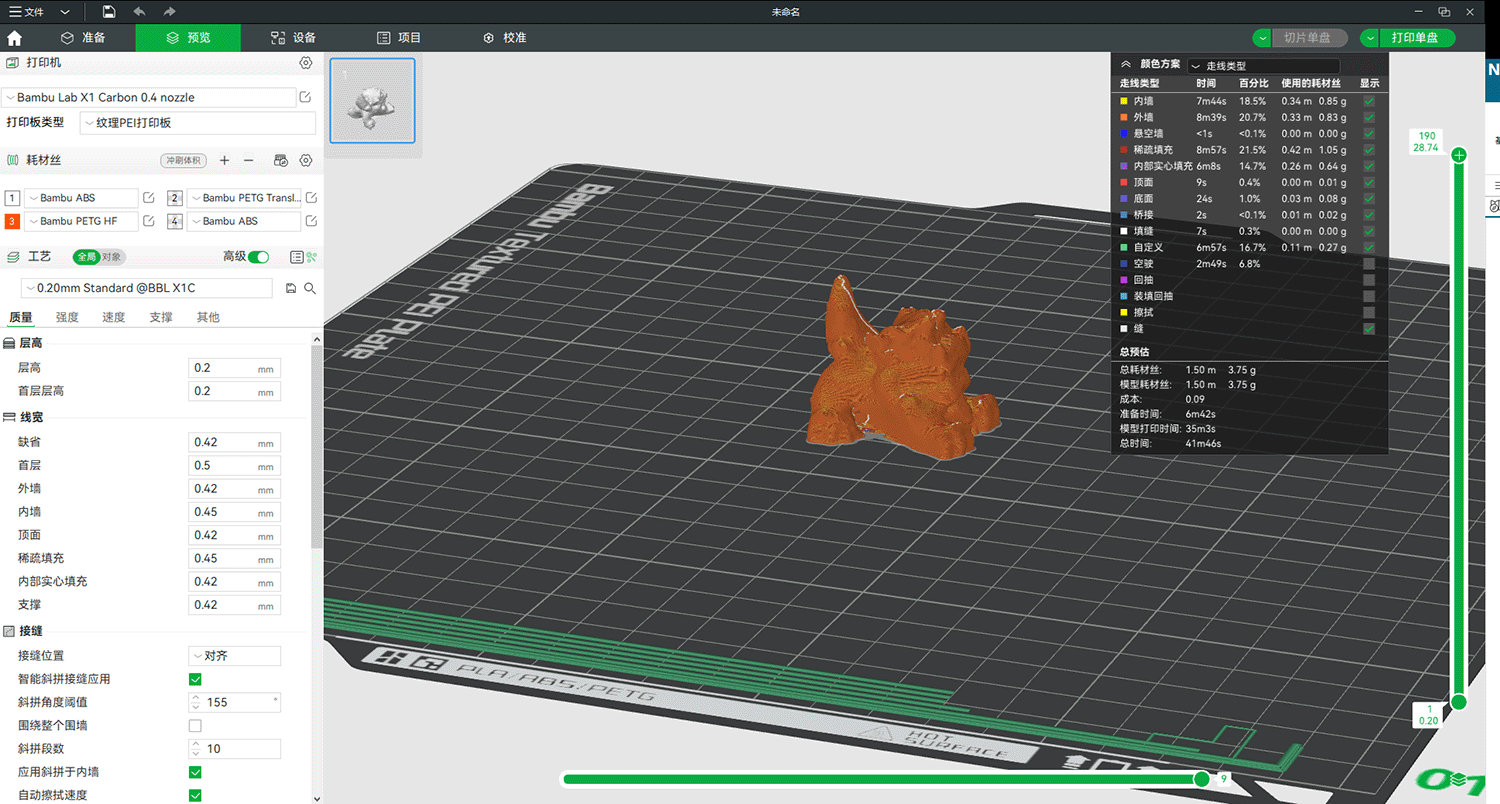
Task: Search process settings with magnifier icon
Action: 310,288
